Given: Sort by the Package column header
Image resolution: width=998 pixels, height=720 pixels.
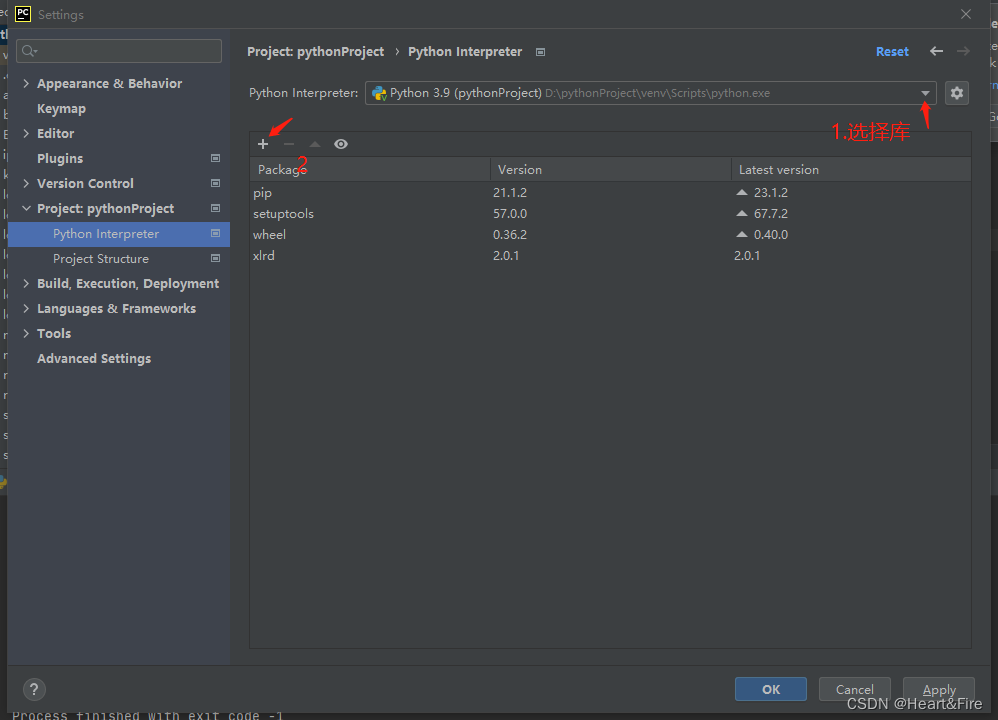Looking at the screenshot, I should [370, 169].
